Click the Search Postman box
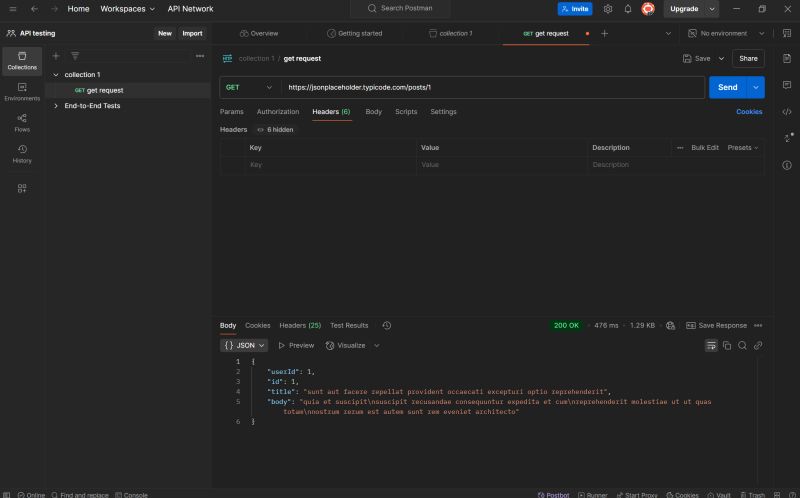The width and height of the screenshot is (800, 498). point(400,9)
